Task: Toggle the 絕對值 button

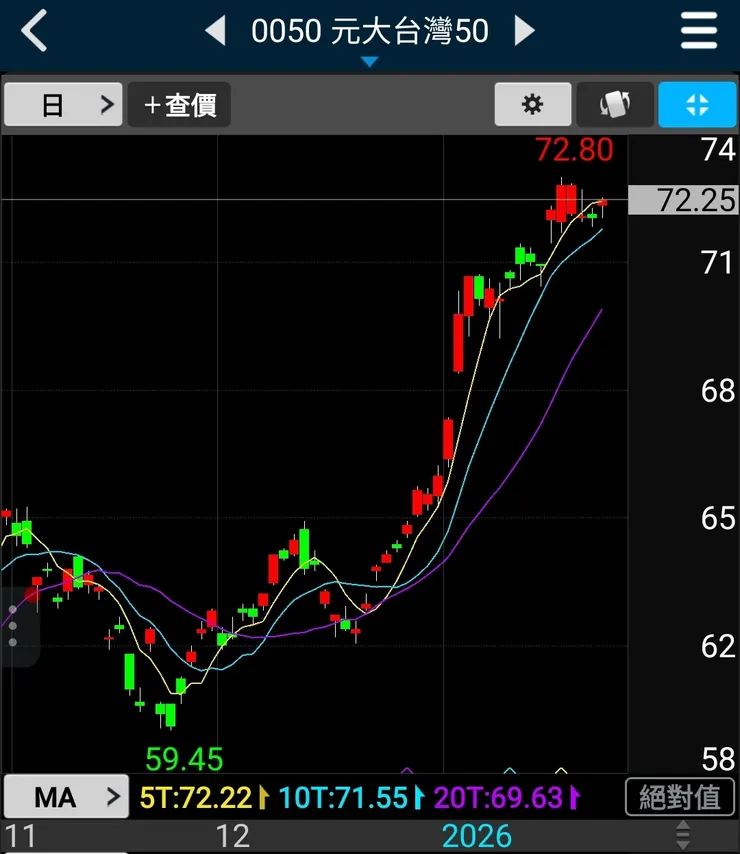Action: pyautogui.click(x=680, y=797)
